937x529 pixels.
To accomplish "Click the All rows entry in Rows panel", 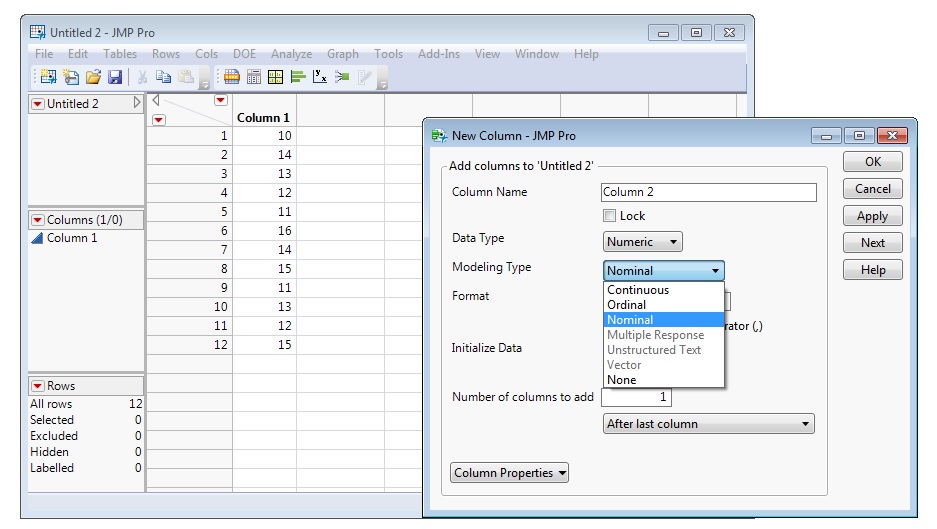I will point(85,404).
